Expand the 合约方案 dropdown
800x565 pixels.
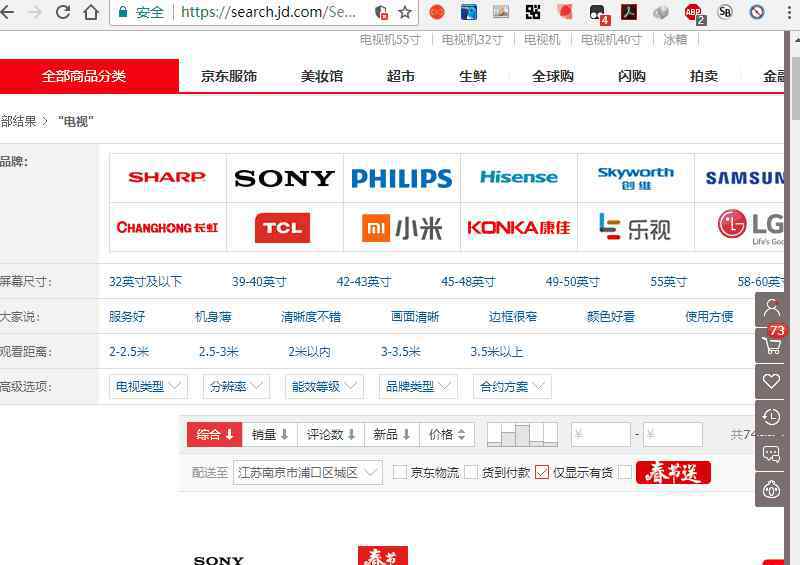[x=512, y=386]
